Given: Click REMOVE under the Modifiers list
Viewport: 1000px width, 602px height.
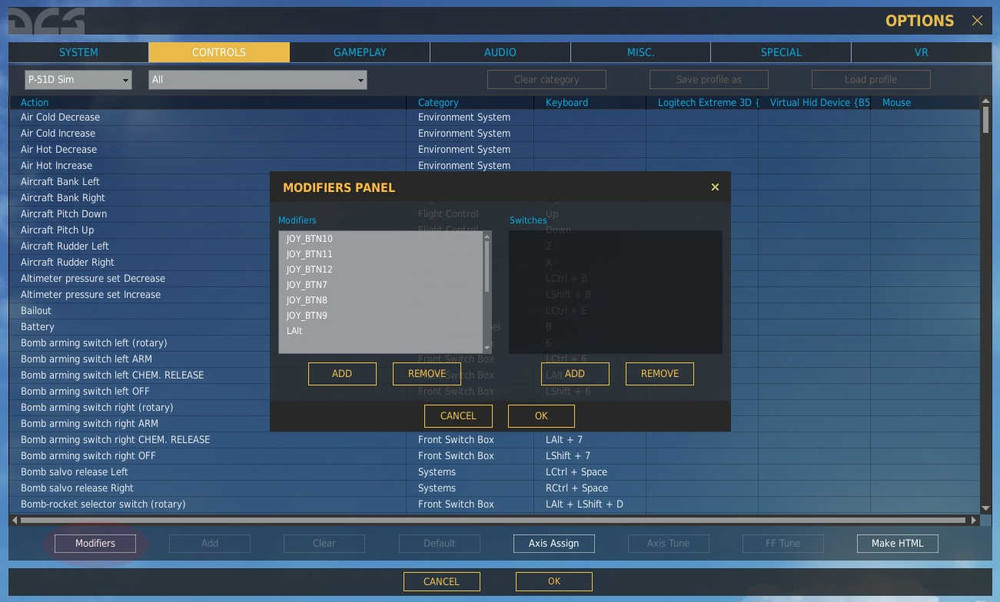Looking at the screenshot, I should click(x=427, y=374).
